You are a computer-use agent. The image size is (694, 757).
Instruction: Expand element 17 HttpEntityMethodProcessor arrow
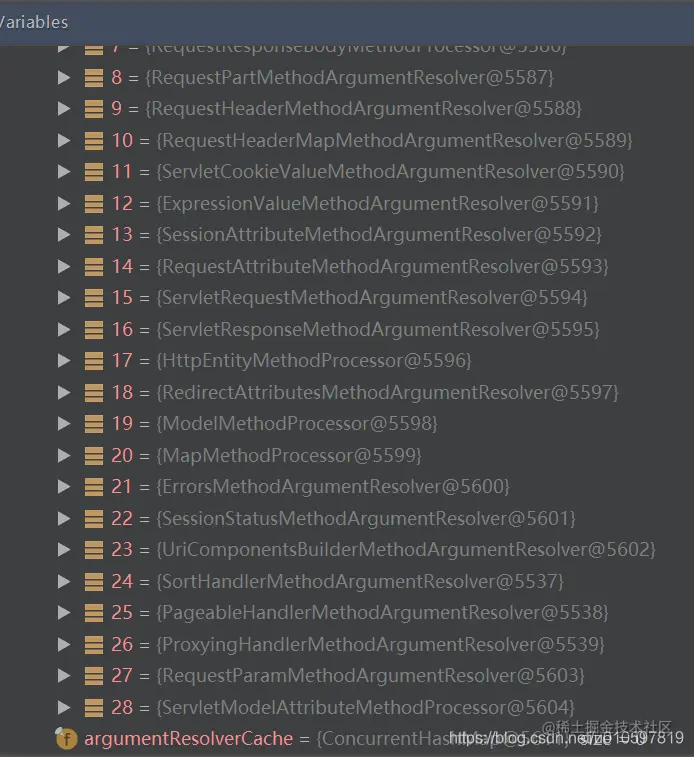tap(64, 361)
